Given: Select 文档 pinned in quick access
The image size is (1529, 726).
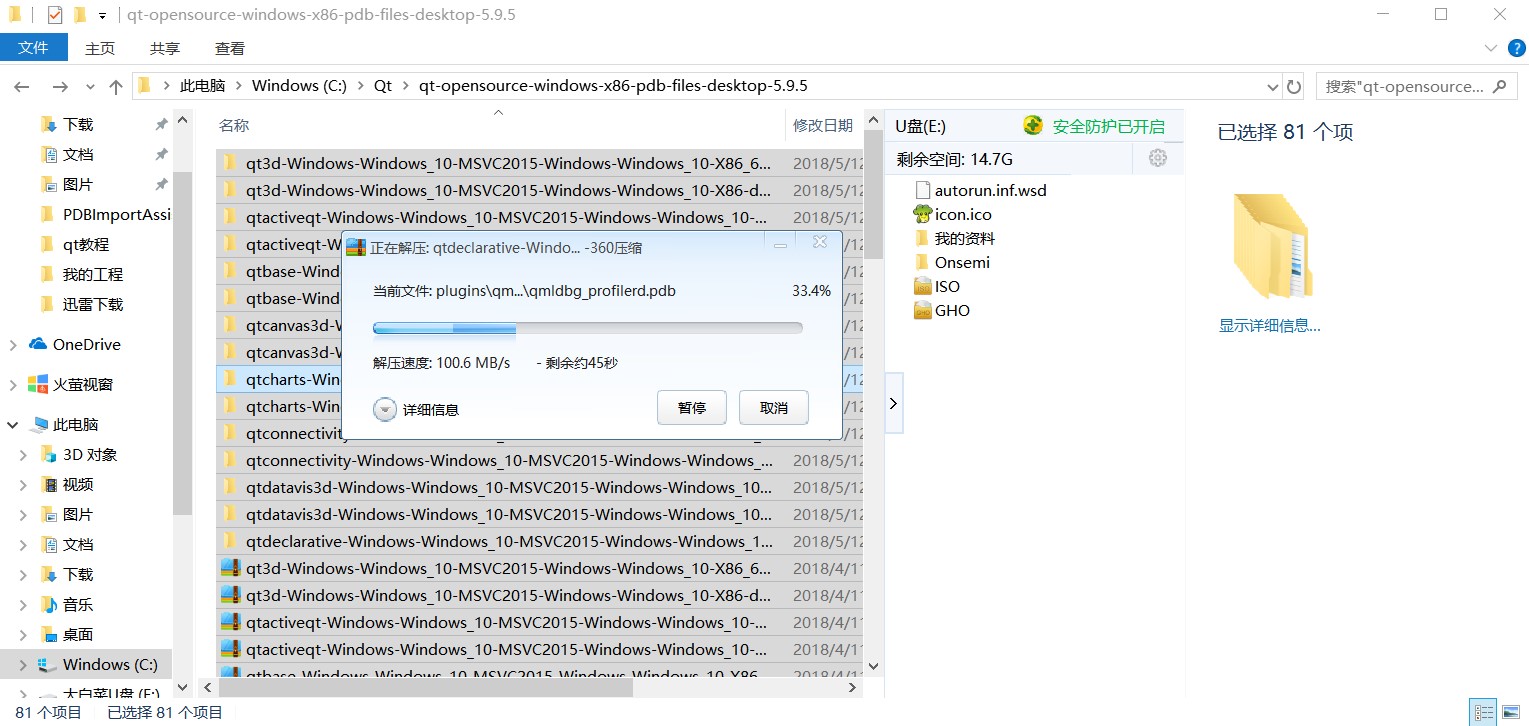Looking at the screenshot, I should [78, 154].
